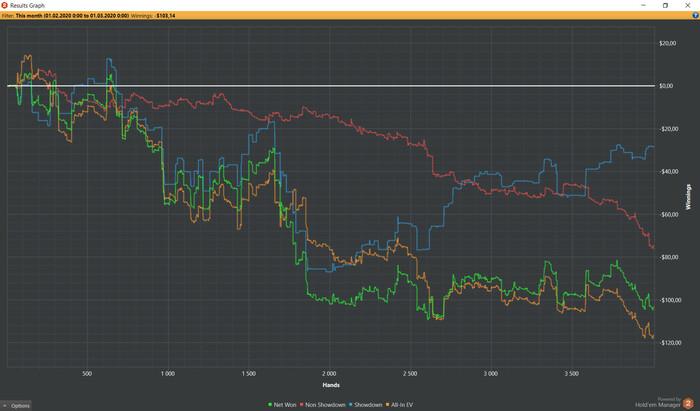The image size is (700, 411).
Task: Click the -$80,00 axis value
Action: (x=668, y=257)
